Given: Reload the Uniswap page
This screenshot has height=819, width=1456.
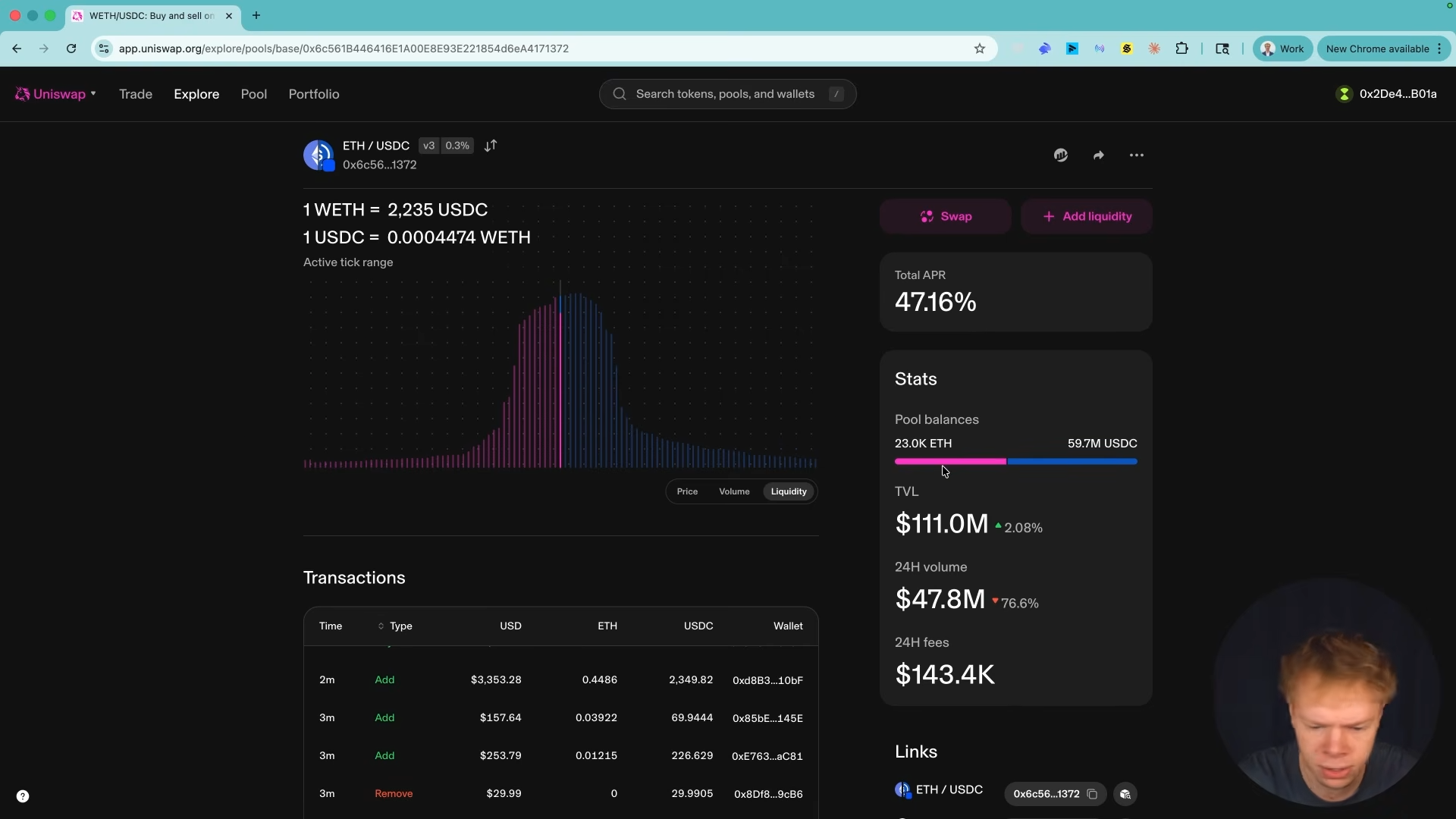Looking at the screenshot, I should 71,49.
